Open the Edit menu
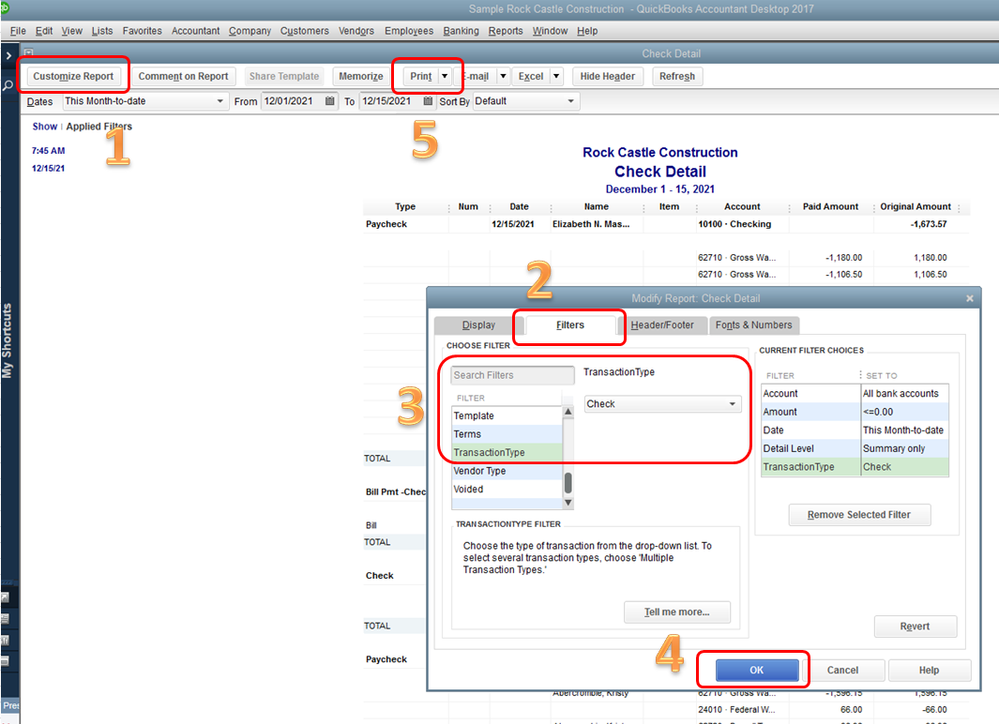The height and width of the screenshot is (724, 999). tap(44, 31)
